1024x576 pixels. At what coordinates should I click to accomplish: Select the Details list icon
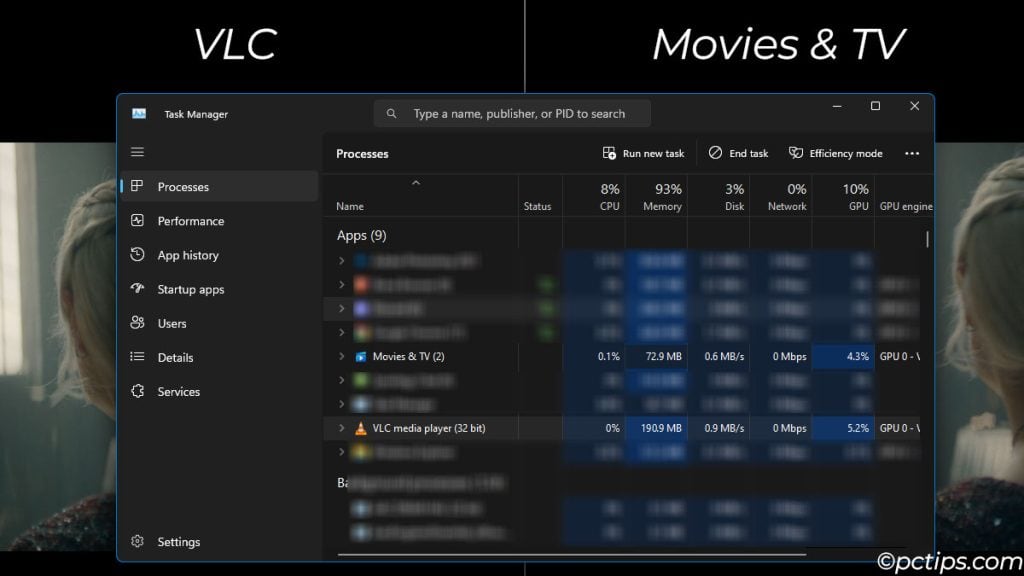pos(137,357)
